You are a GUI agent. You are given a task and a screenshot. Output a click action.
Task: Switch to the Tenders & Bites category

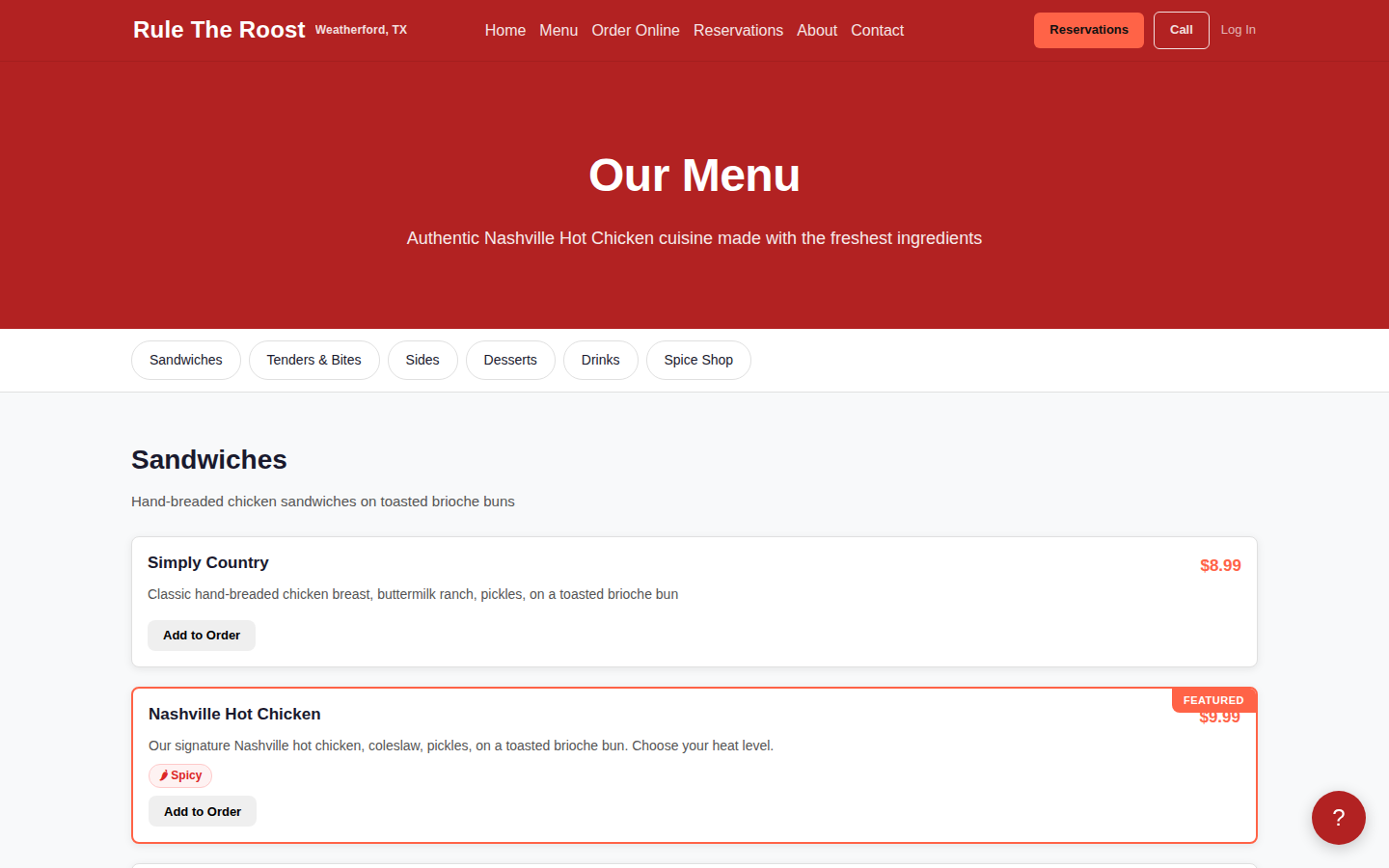pyautogui.click(x=313, y=360)
